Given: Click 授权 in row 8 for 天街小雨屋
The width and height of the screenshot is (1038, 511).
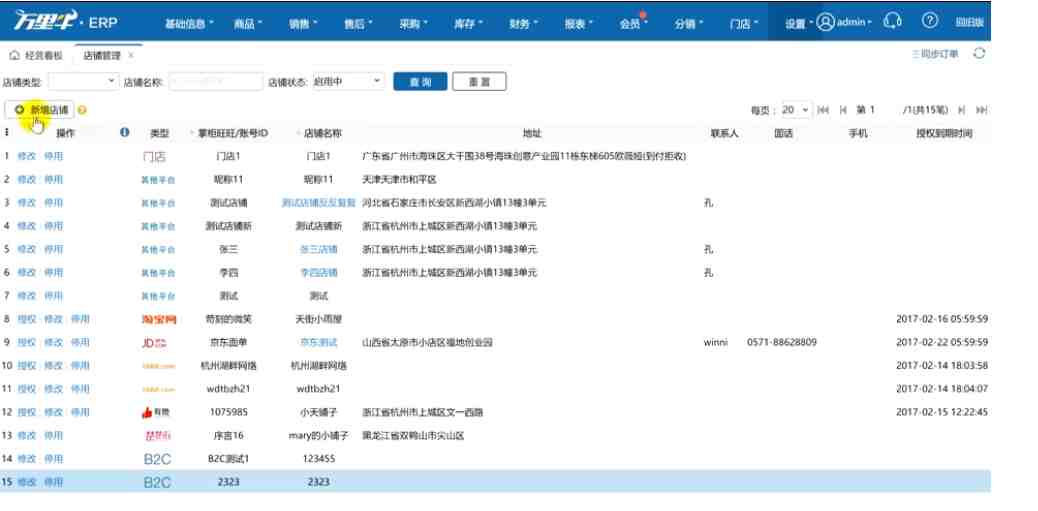Looking at the screenshot, I should point(26,319).
